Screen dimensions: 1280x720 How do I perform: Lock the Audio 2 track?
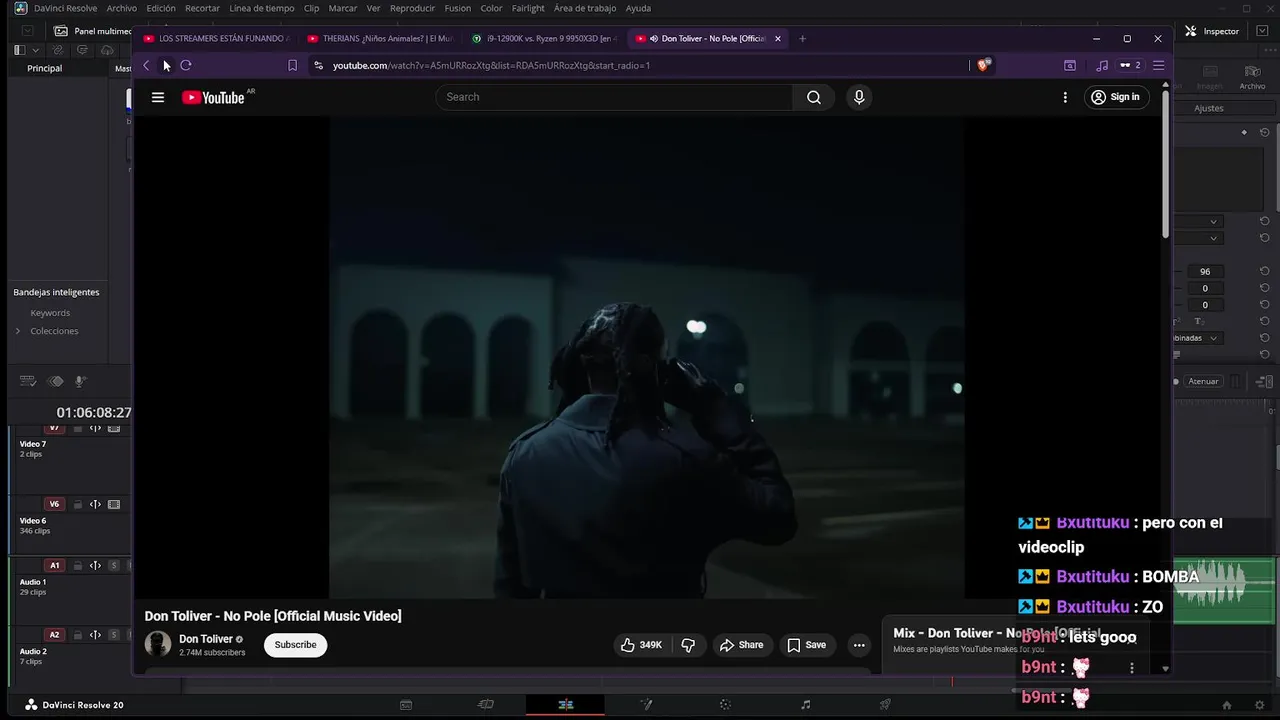[77, 635]
